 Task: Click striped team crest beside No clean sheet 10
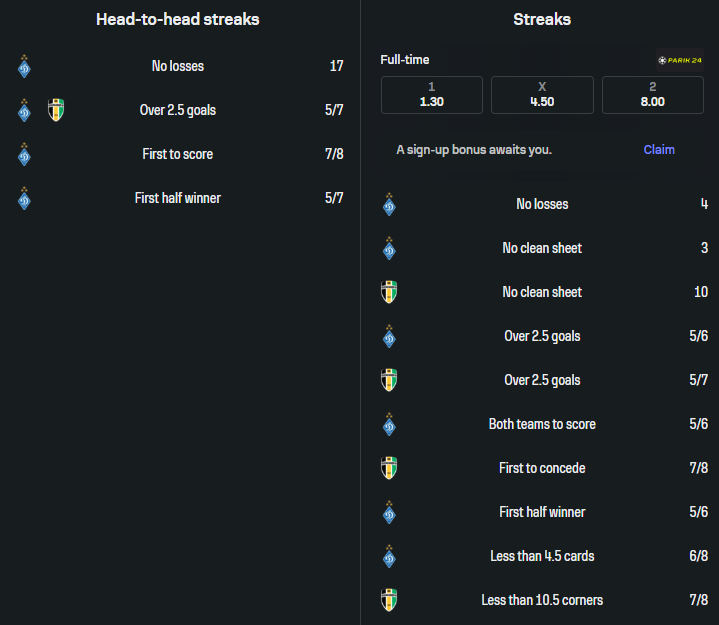(390, 292)
